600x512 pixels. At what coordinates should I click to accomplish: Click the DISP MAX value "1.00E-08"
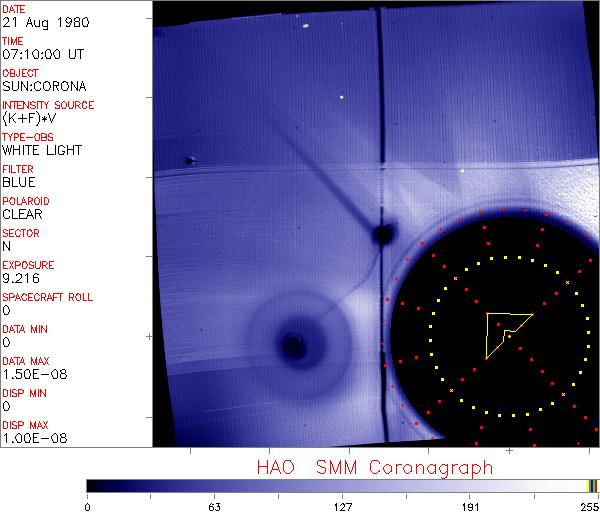tap(30, 438)
